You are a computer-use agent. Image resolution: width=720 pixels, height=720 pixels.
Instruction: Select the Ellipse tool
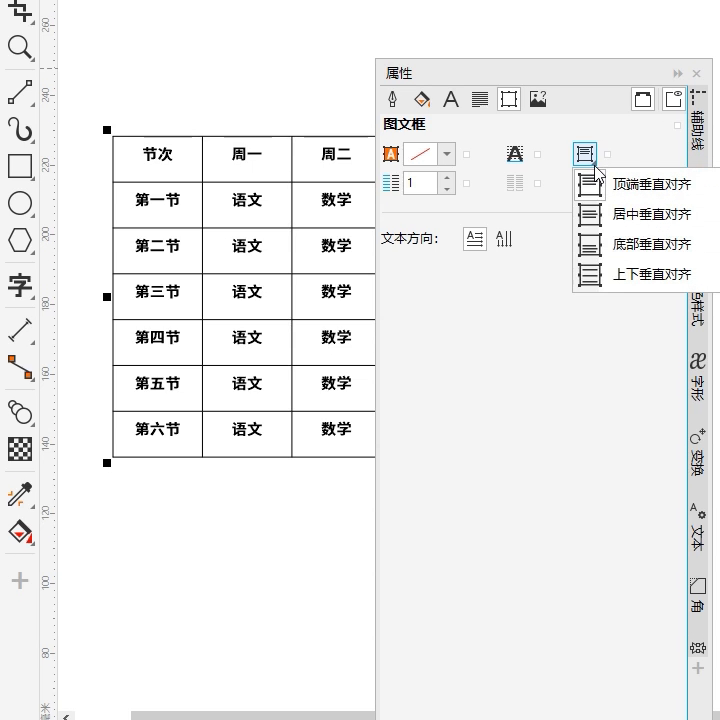click(20, 203)
